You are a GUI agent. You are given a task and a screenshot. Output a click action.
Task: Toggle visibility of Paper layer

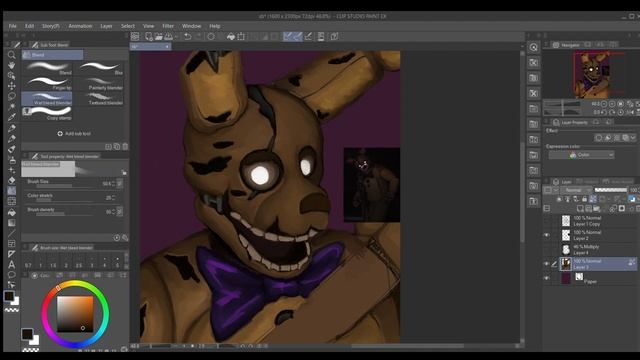(547, 278)
